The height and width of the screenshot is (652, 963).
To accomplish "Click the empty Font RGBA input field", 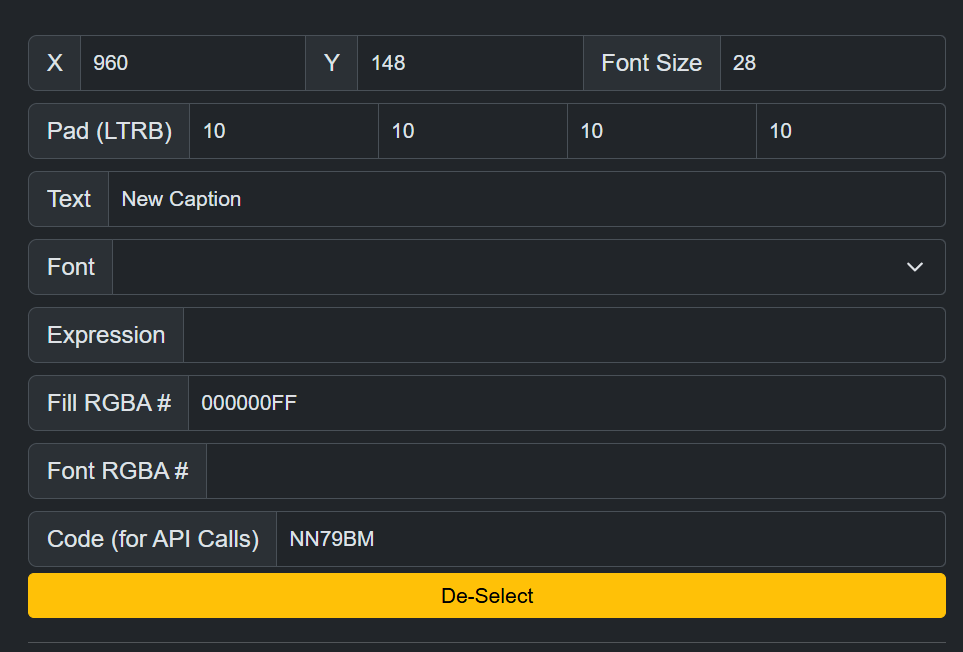I will (575, 471).
